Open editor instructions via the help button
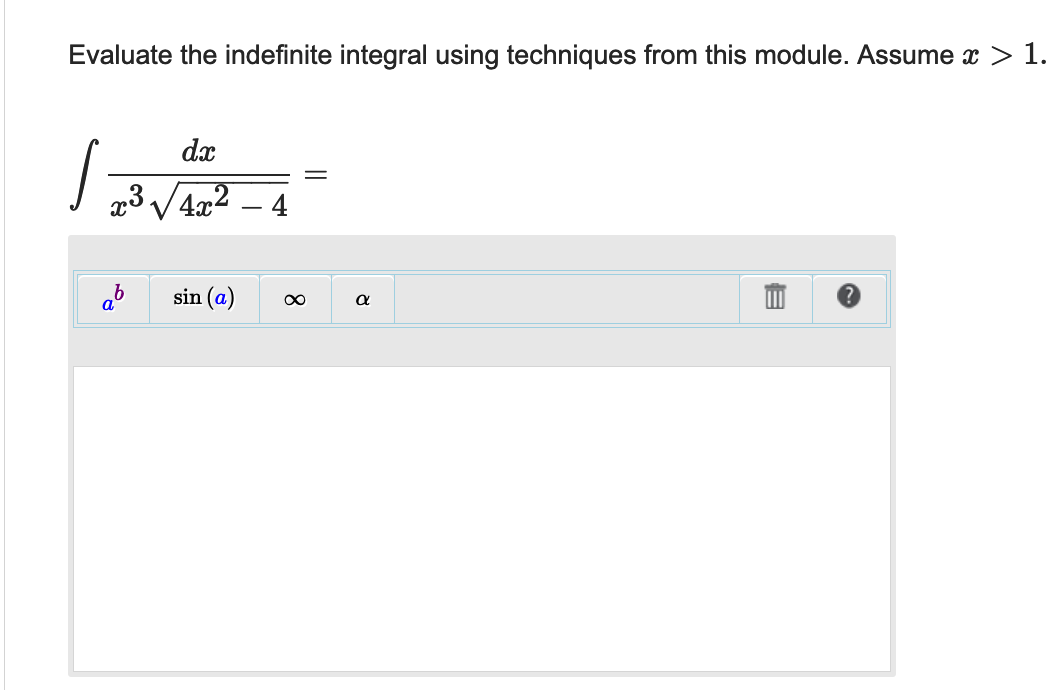 (x=848, y=297)
